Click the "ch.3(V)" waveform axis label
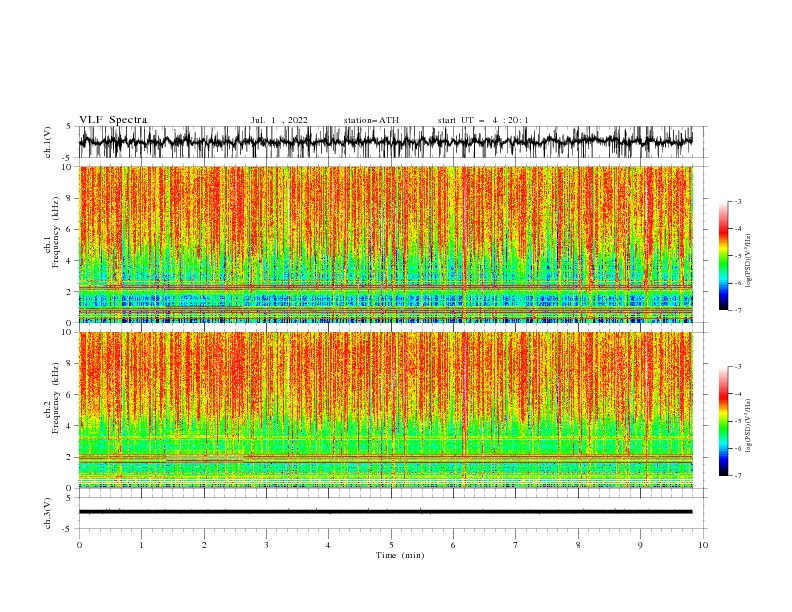Viewport: 792px width, 612px height. click(x=48, y=513)
